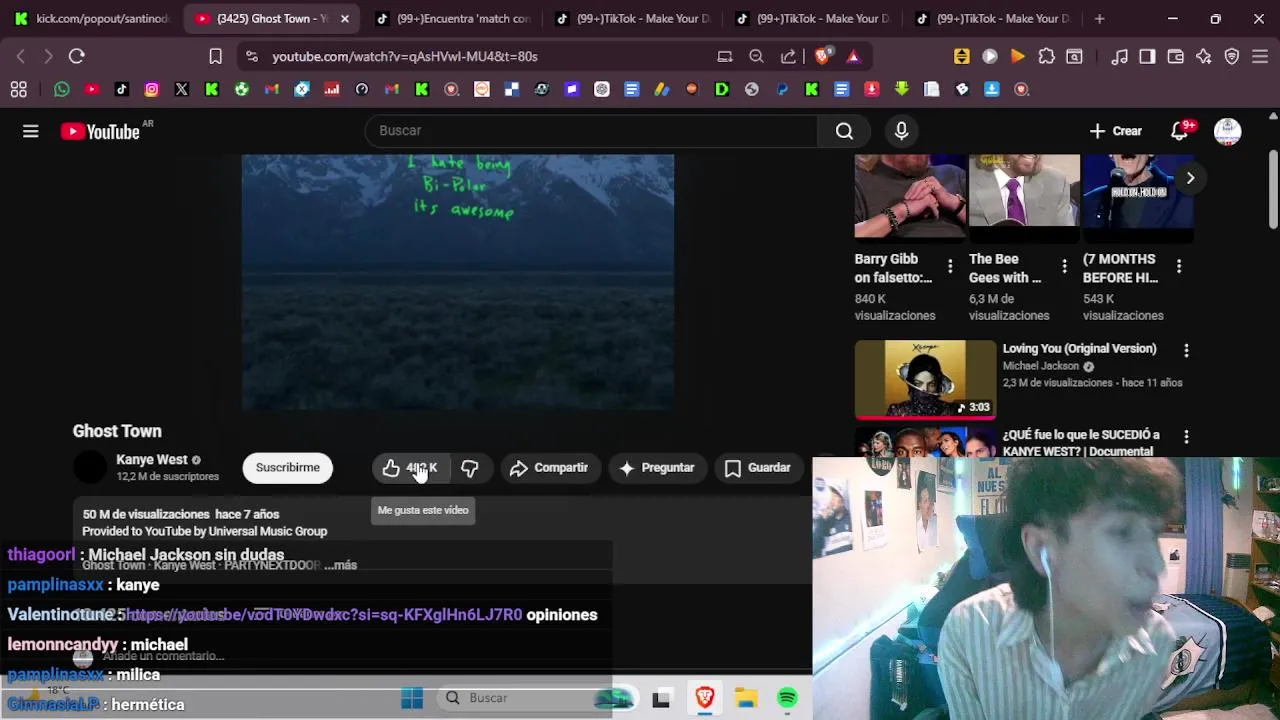The width and height of the screenshot is (1280, 720).
Task: Open the Crear menu
Action: 1116,131
